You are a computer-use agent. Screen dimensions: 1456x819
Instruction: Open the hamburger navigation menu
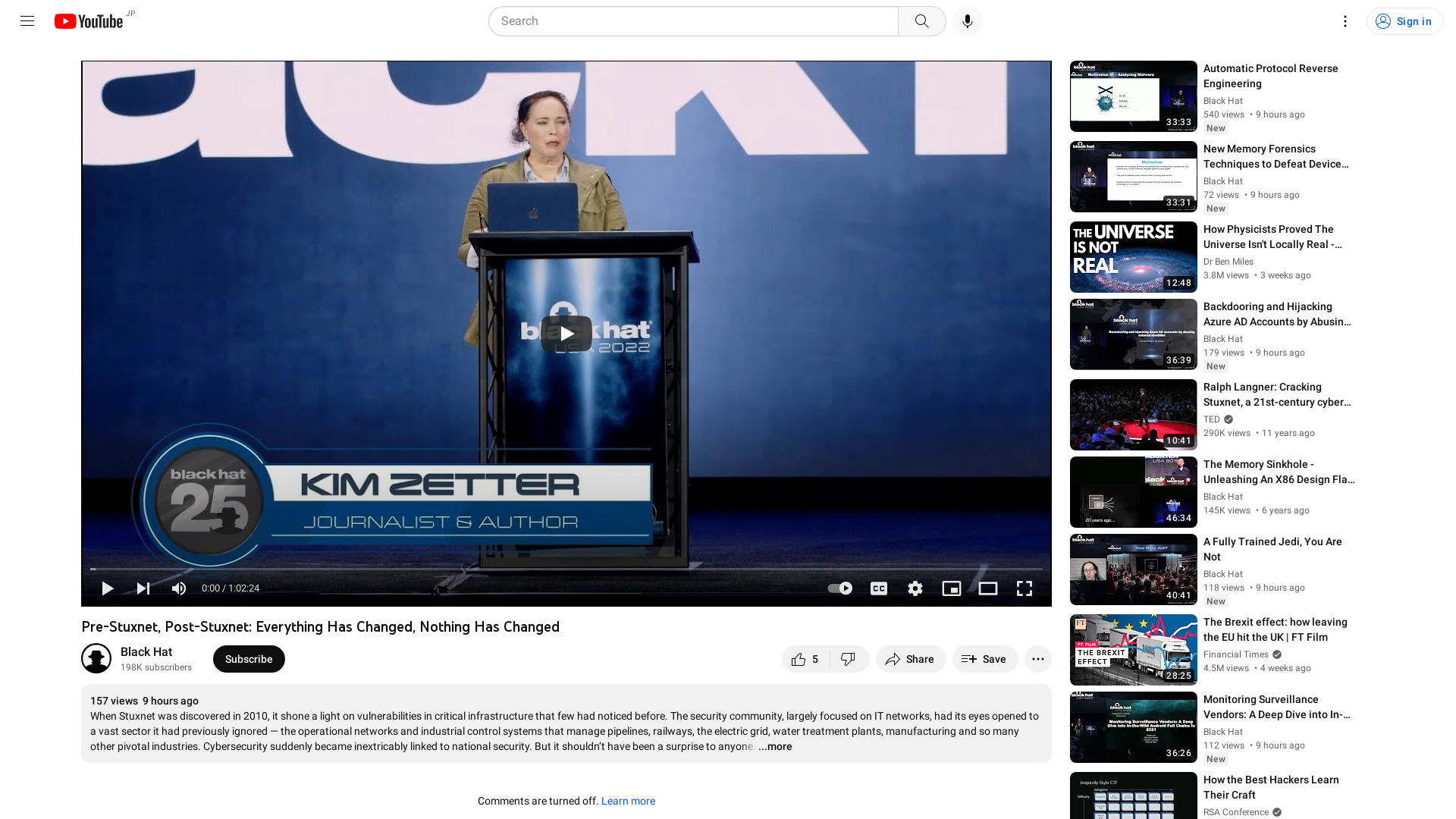click(27, 20)
